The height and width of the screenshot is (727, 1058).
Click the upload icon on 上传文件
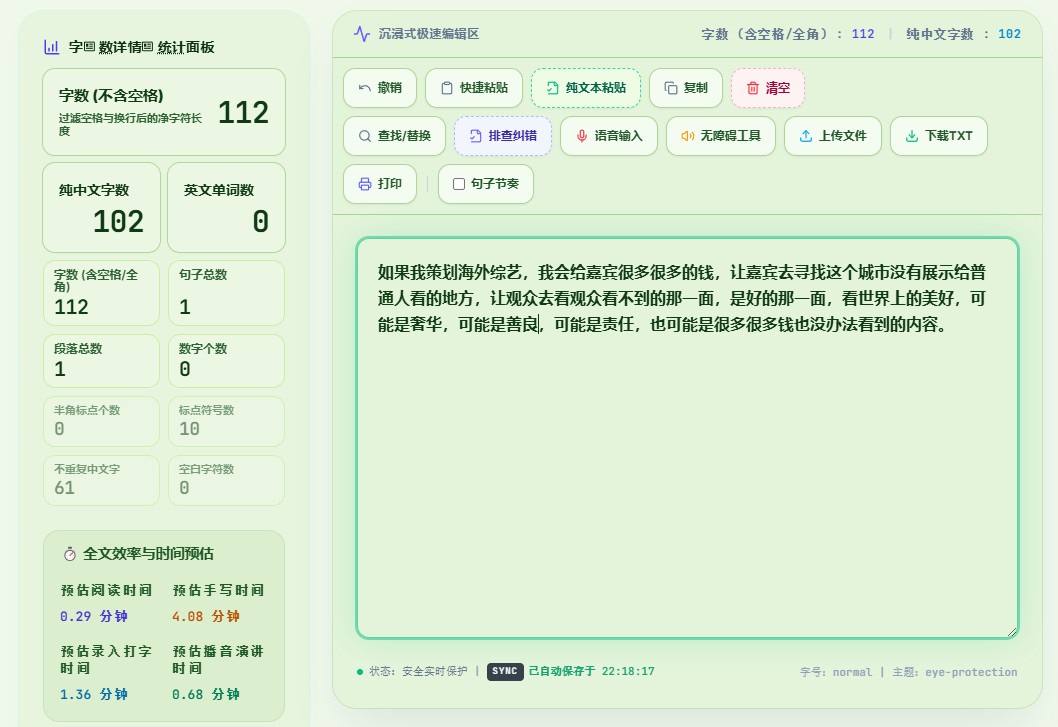(806, 136)
